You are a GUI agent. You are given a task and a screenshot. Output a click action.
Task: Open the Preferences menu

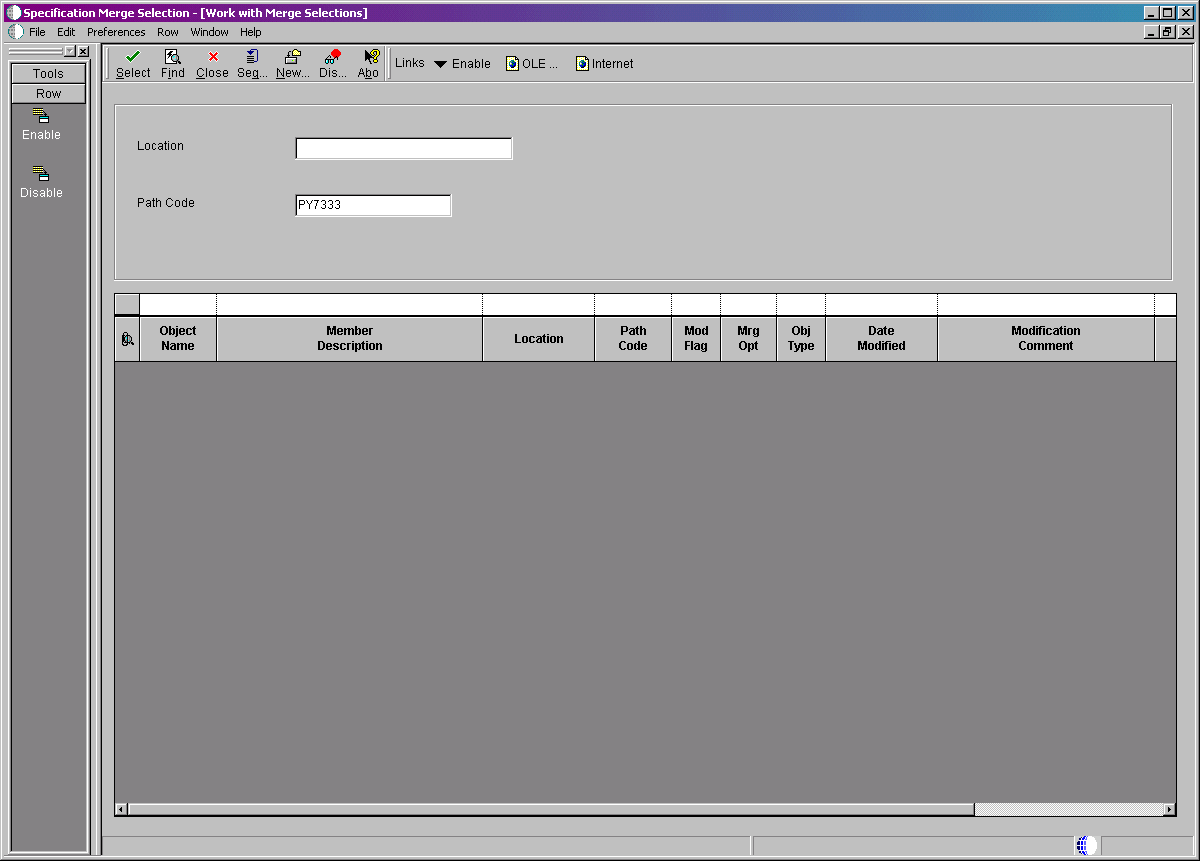point(116,32)
